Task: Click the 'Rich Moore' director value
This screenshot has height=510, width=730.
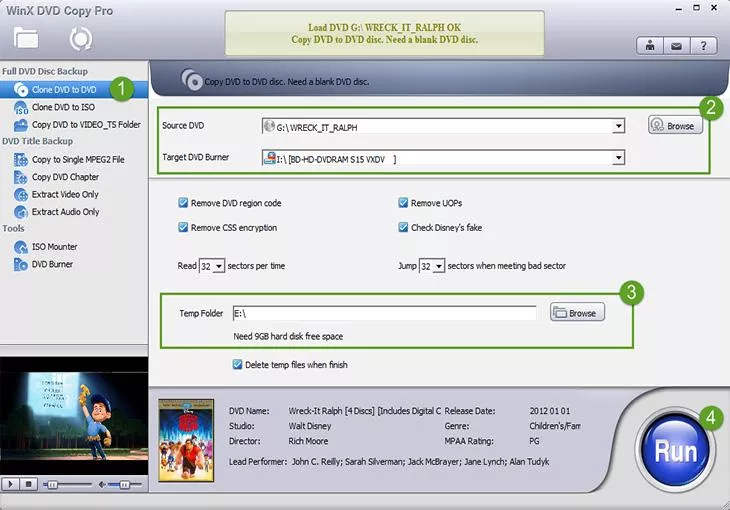Action: point(308,441)
